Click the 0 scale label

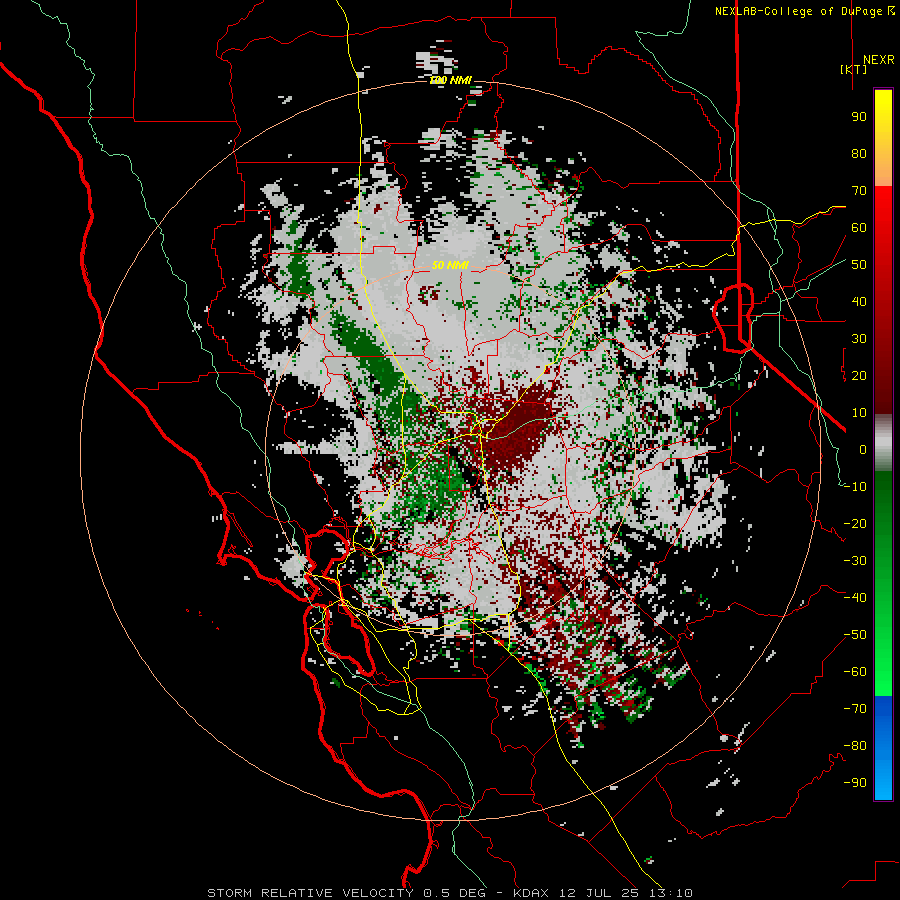pos(863,450)
